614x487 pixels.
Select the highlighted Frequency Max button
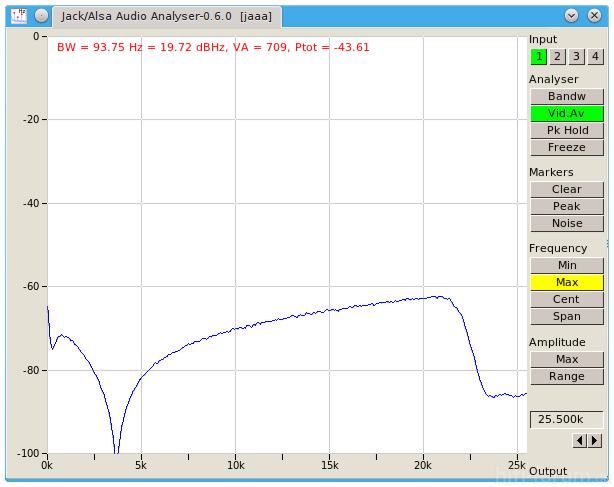pyautogui.click(x=567, y=283)
